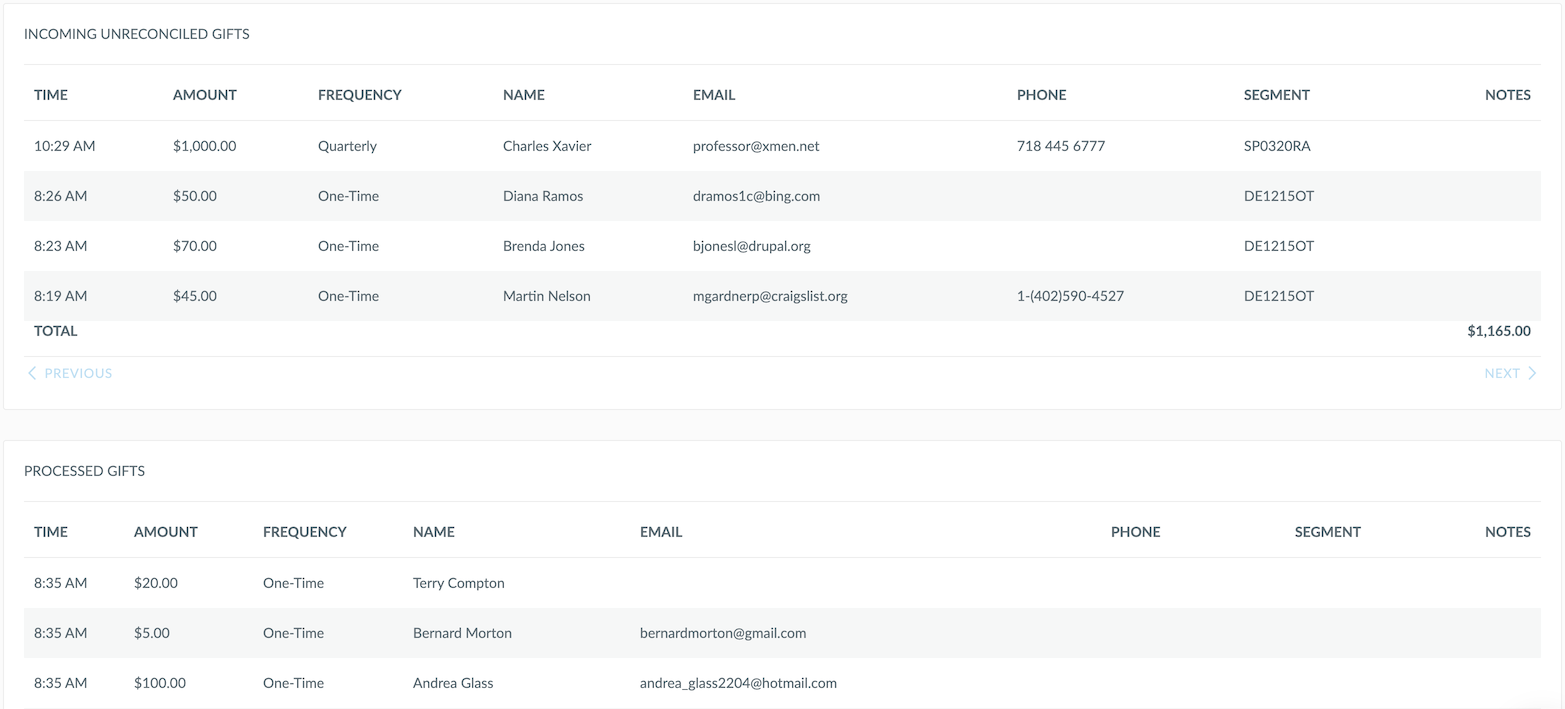
Task: Click the PHONE header in Processed Gifts
Action: tap(1136, 532)
